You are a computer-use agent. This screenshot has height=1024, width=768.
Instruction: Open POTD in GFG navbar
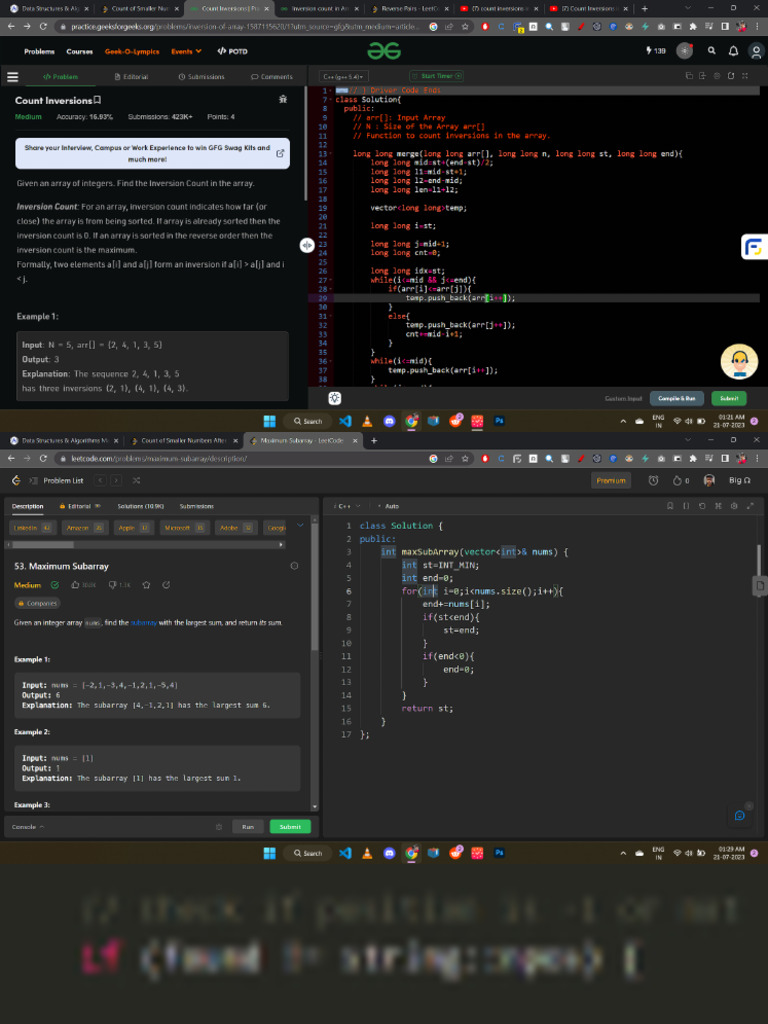(x=232, y=52)
